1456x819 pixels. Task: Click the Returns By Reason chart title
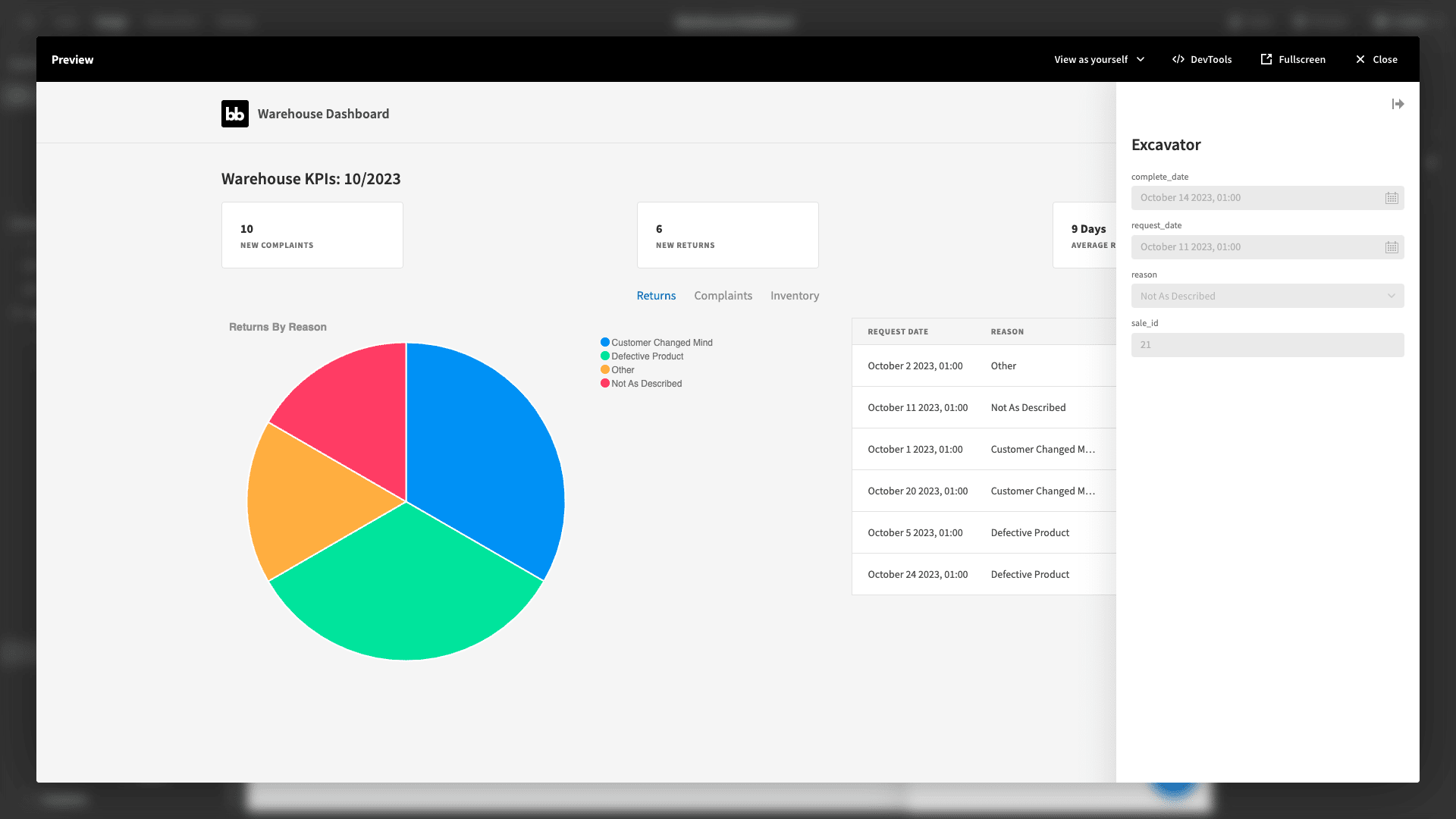click(278, 327)
